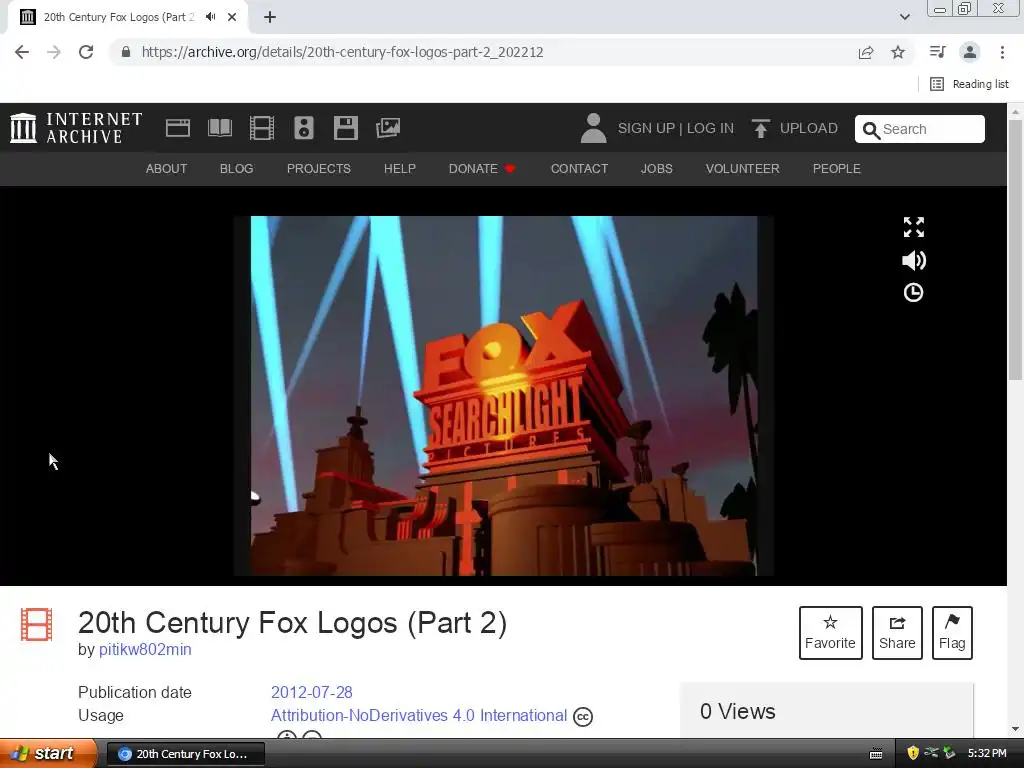The width and height of the screenshot is (1024, 768).
Task: Click the user avatar icon
Action: coord(593,128)
